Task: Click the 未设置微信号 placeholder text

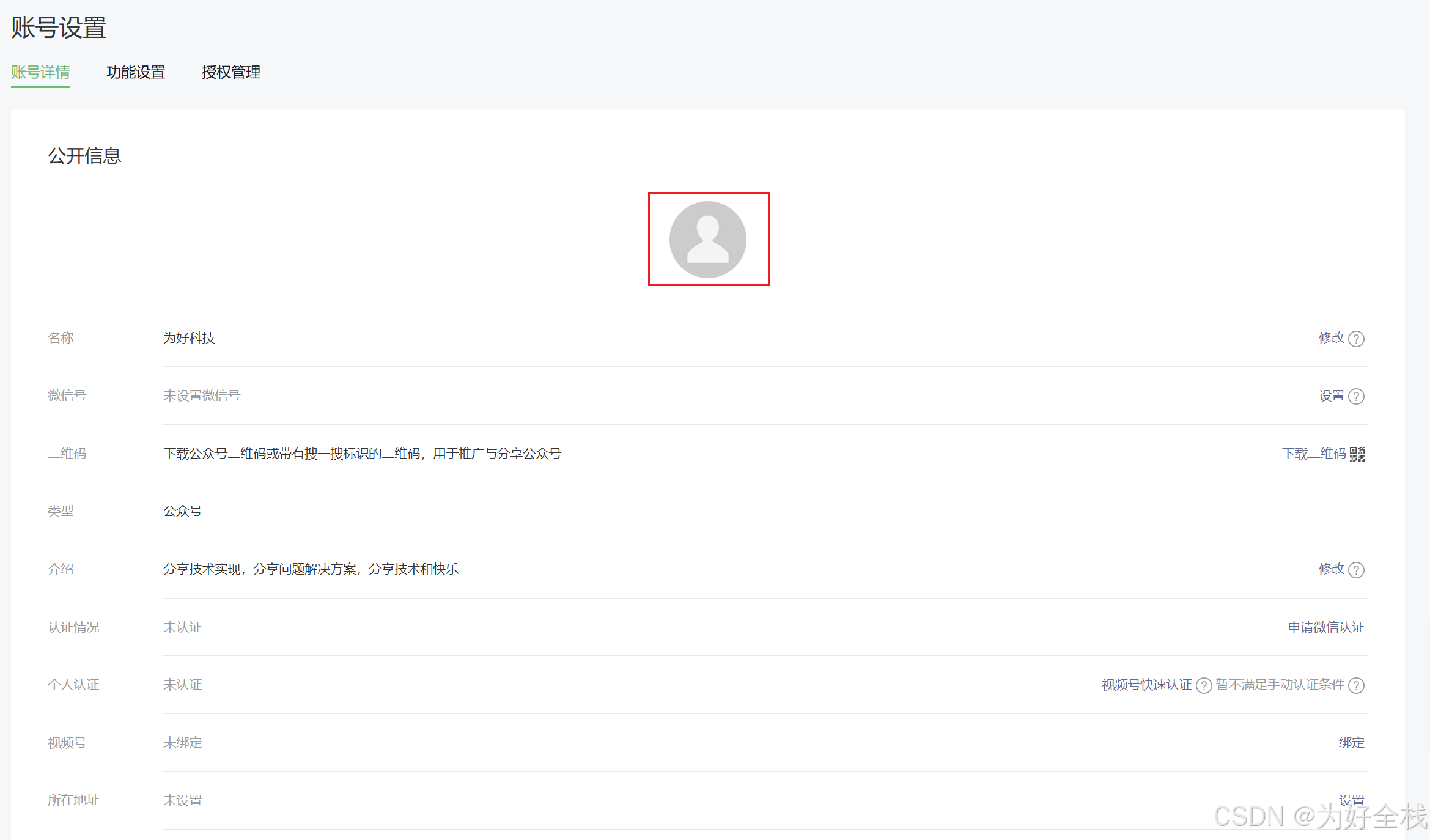Action: point(202,396)
